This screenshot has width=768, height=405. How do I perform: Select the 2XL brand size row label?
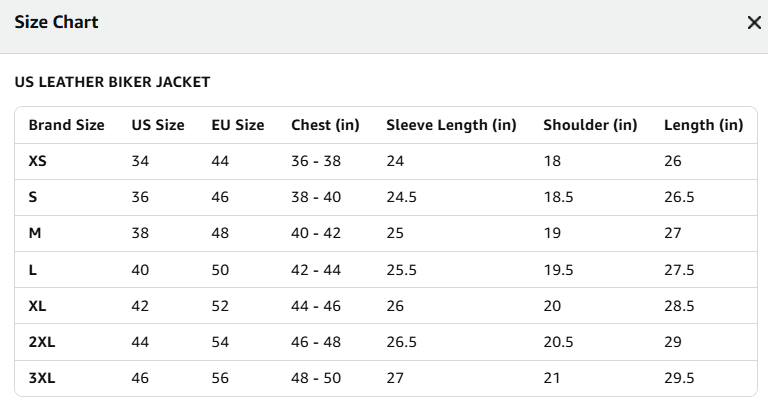point(42,342)
